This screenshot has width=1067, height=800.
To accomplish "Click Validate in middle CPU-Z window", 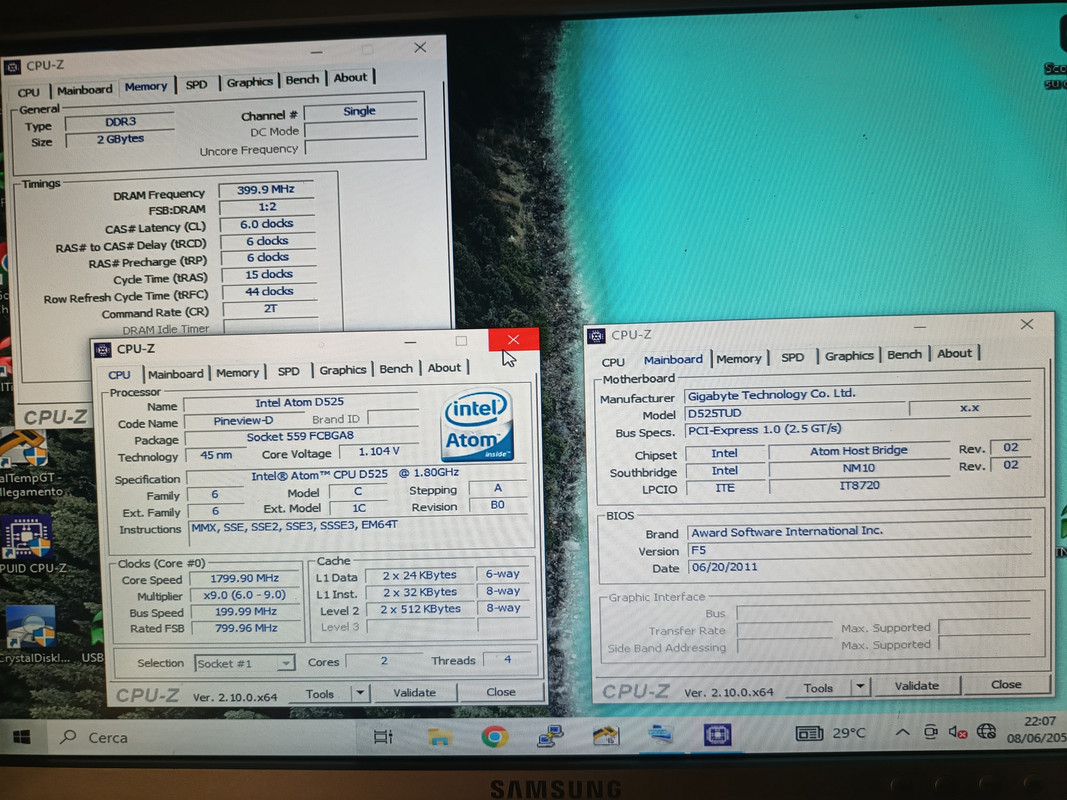I will pyautogui.click(x=414, y=693).
